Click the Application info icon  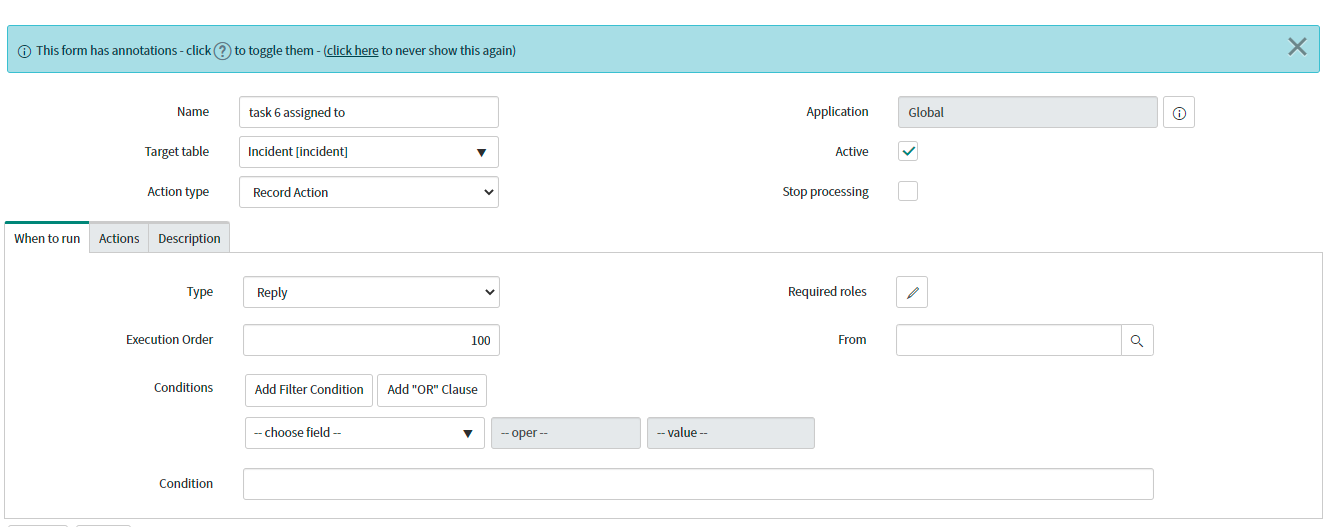[1179, 113]
